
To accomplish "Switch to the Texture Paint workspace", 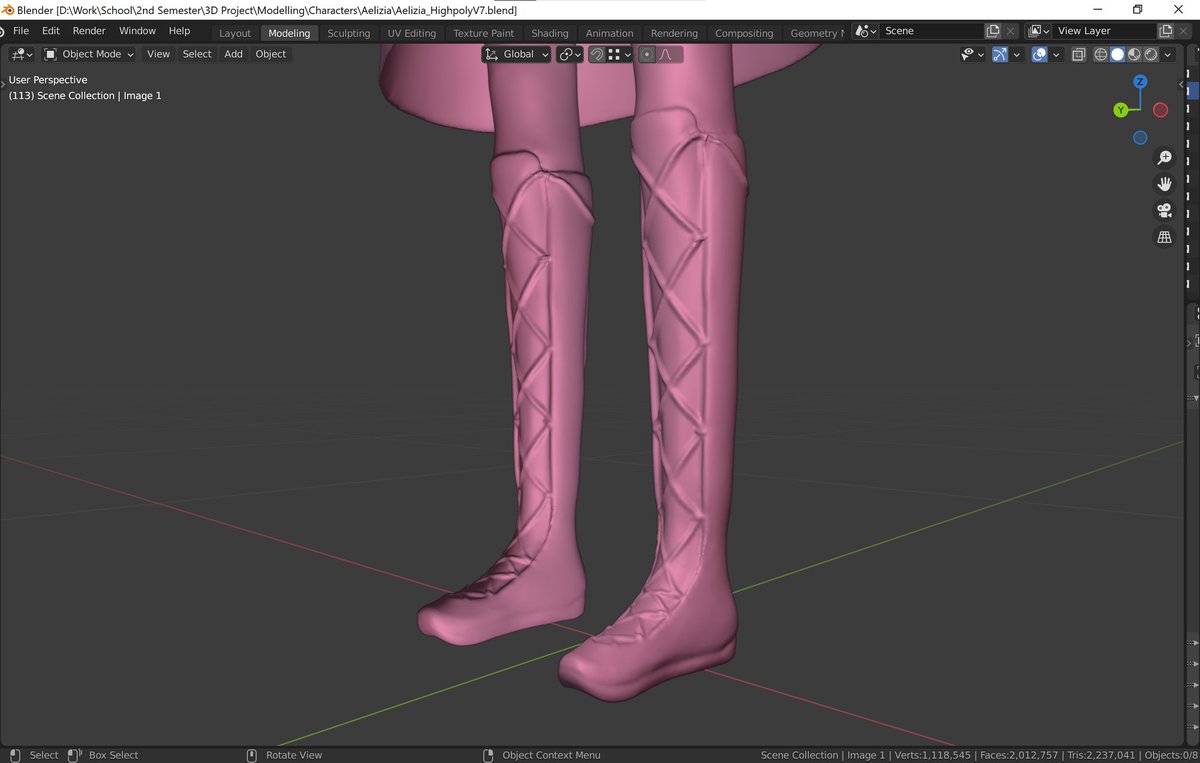I will coord(484,33).
